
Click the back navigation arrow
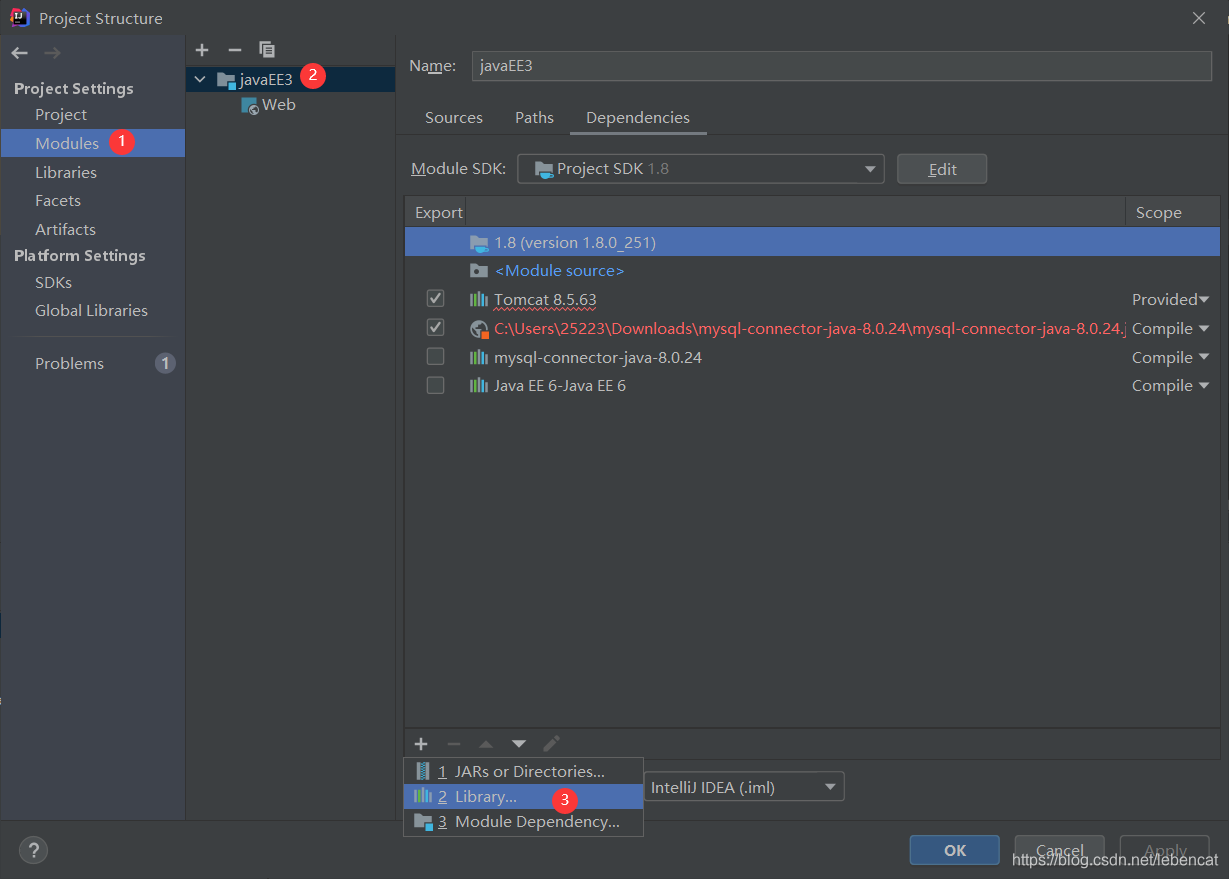click(x=20, y=53)
